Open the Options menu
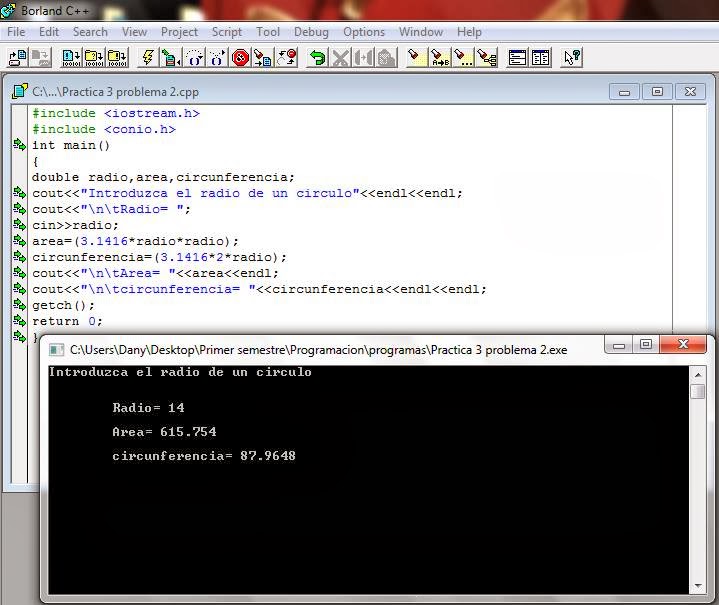Screen dimensions: 719x605 (x=364, y=32)
